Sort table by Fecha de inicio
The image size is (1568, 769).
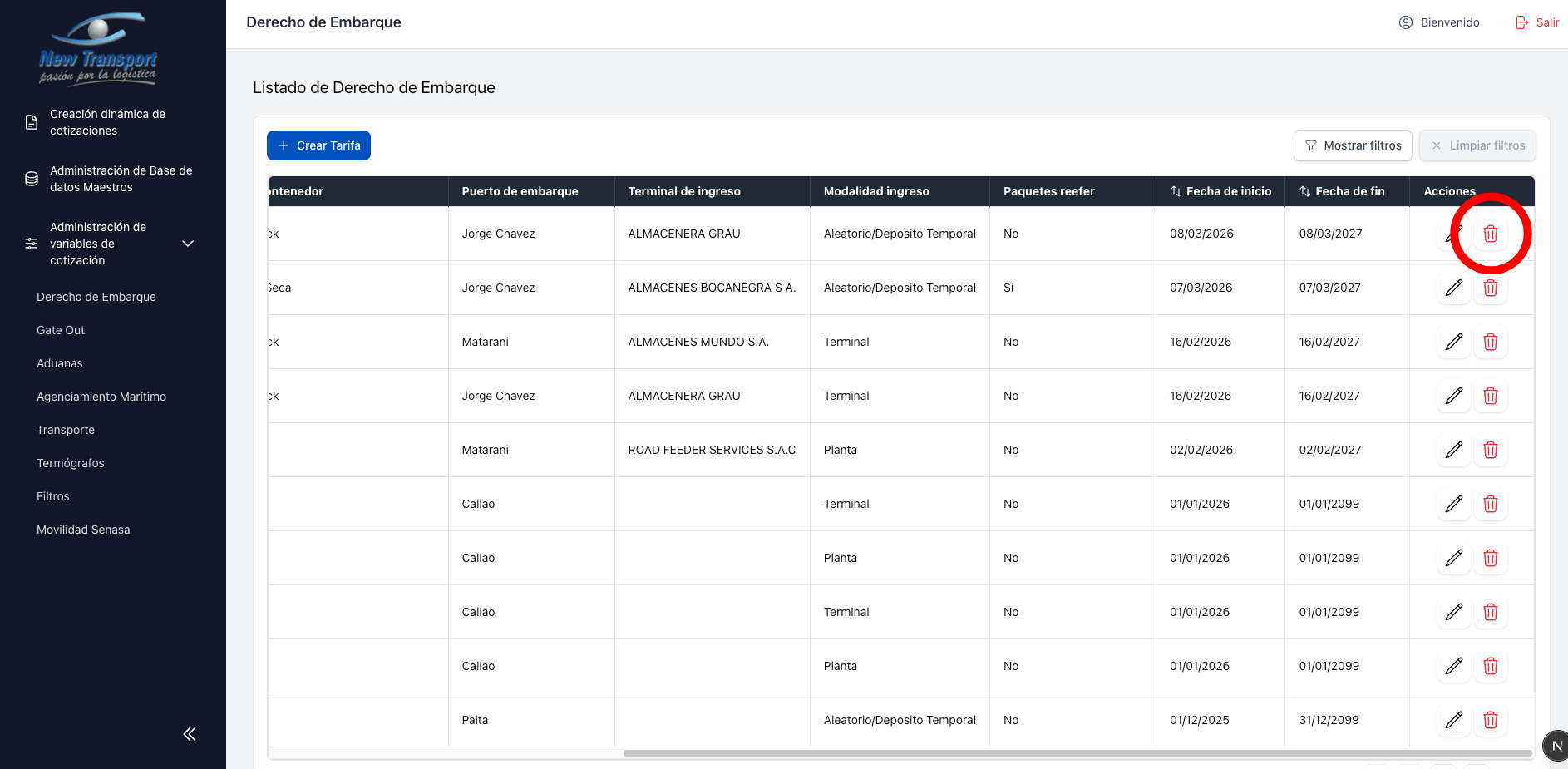1176,191
